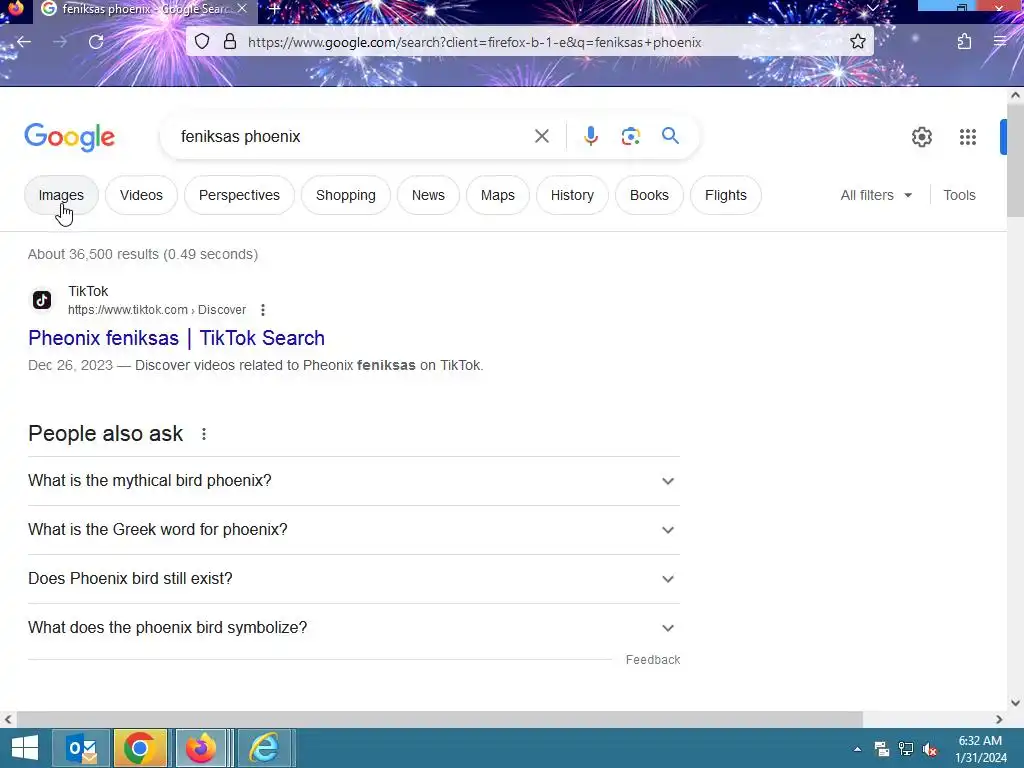Switch to the News filter
The image size is (1024, 768).
pyautogui.click(x=428, y=195)
